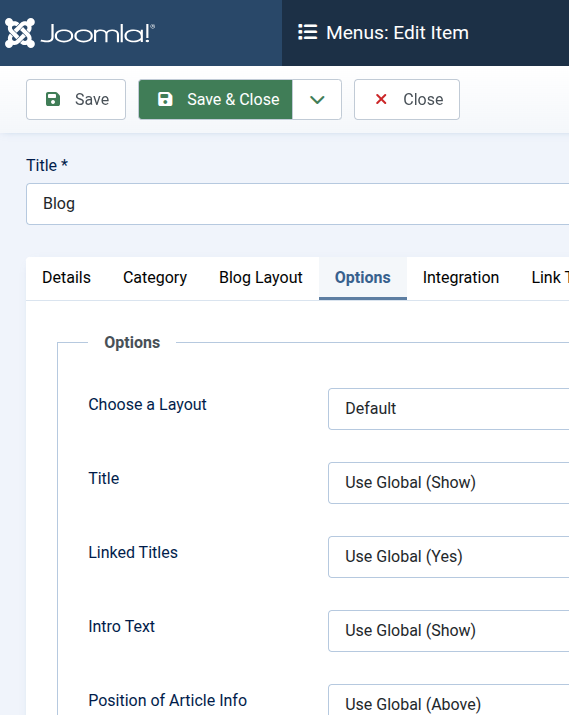Click the menu list icon beside Menus: Edit Item
This screenshot has height=715, width=569.
point(307,32)
